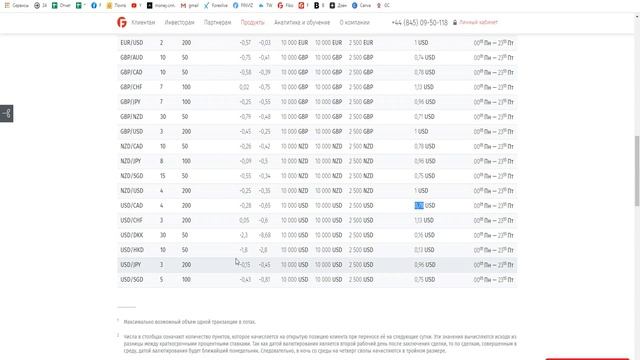Open the Fibo bookmark icon

point(280,5)
